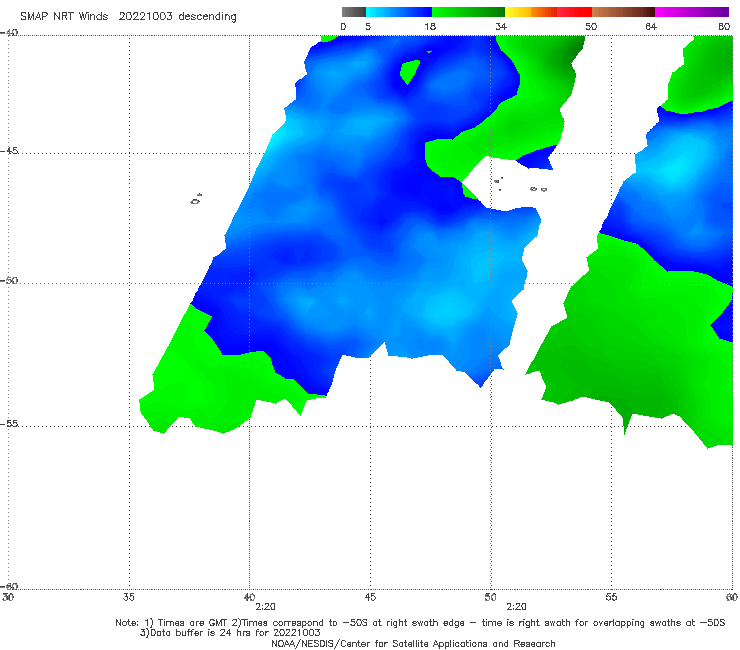Viewport: 740px width, 650px height.
Task: Click the green segment of the wind color bar
Action: click(x=468, y=12)
